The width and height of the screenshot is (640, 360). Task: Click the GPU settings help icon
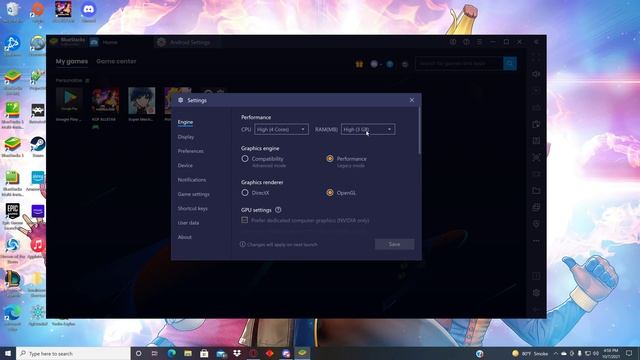click(x=278, y=210)
